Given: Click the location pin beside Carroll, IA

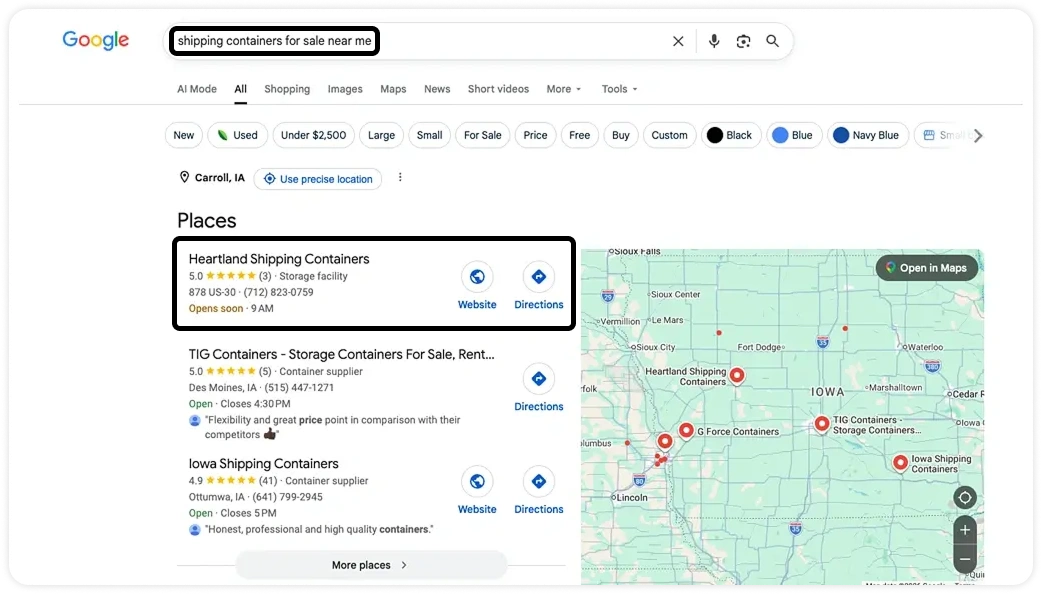Looking at the screenshot, I should click(x=185, y=177).
